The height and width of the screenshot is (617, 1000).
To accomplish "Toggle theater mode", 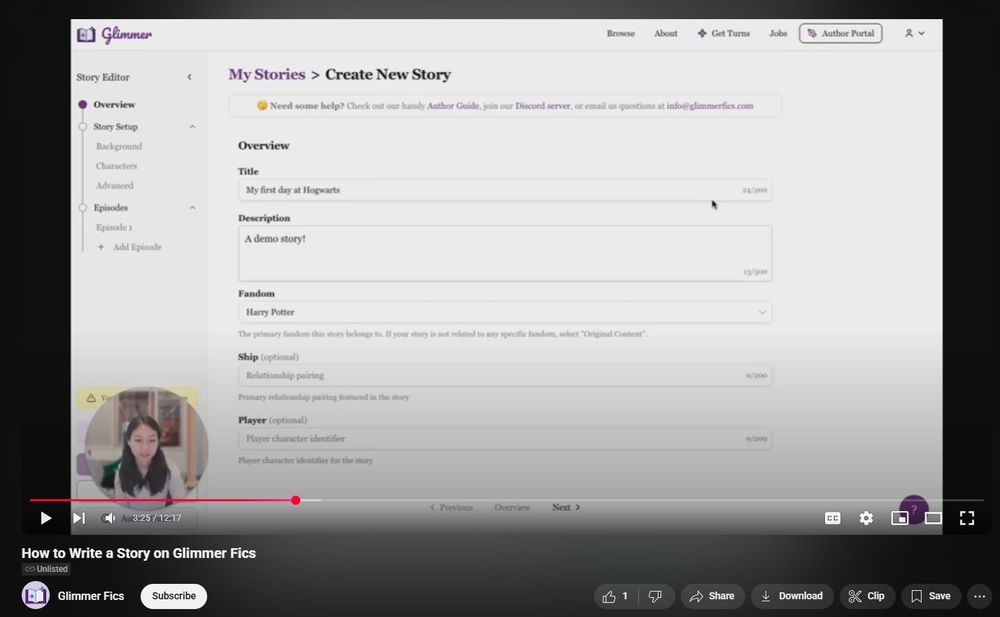I will tap(933, 518).
